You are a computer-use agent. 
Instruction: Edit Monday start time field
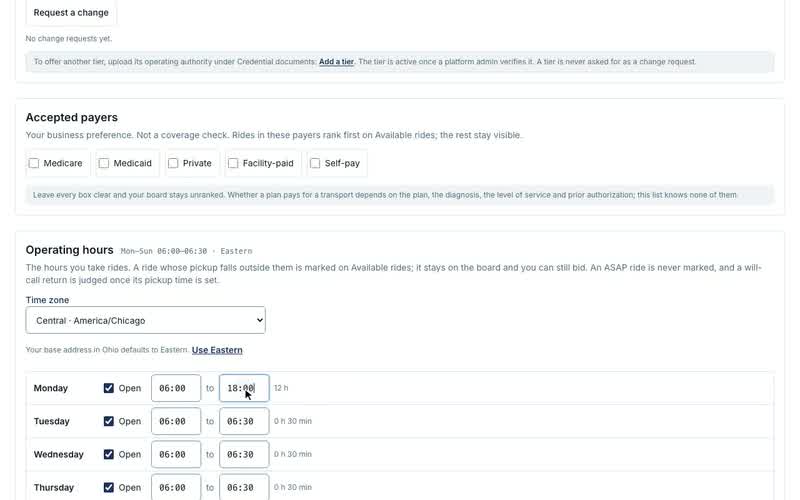click(176, 388)
